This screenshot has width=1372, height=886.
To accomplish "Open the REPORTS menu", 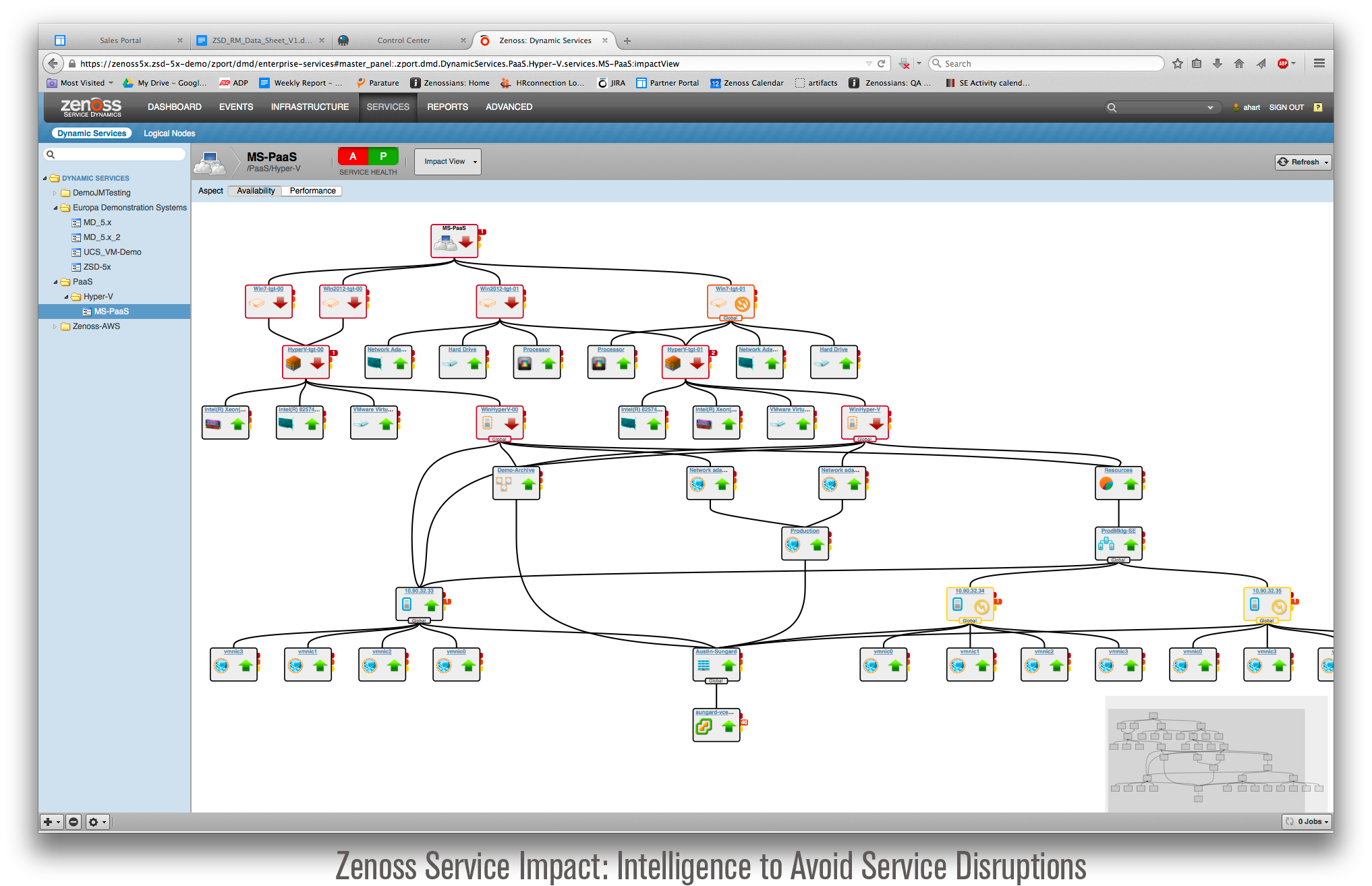I will point(447,107).
